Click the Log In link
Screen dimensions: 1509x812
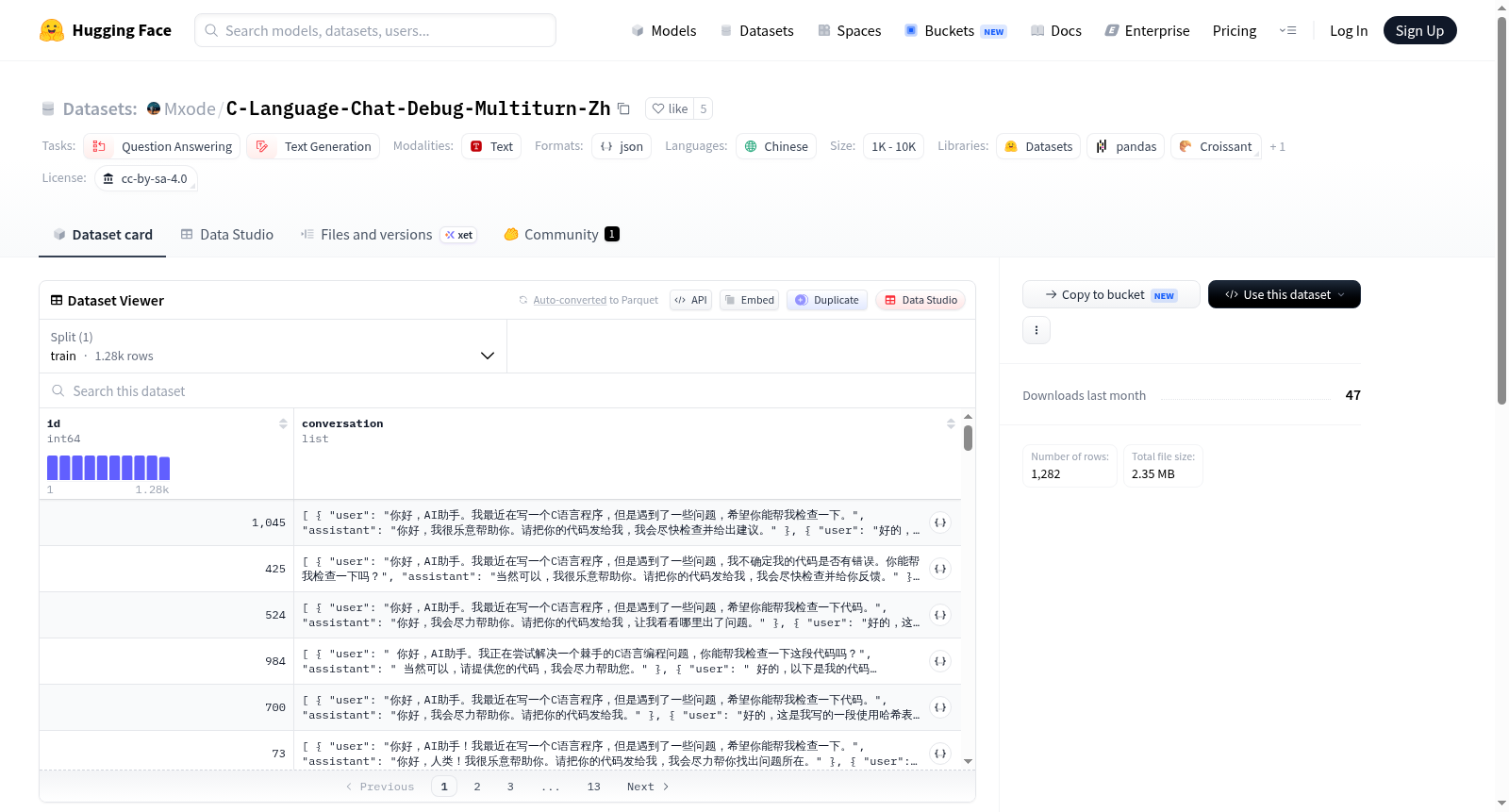pyautogui.click(x=1349, y=30)
